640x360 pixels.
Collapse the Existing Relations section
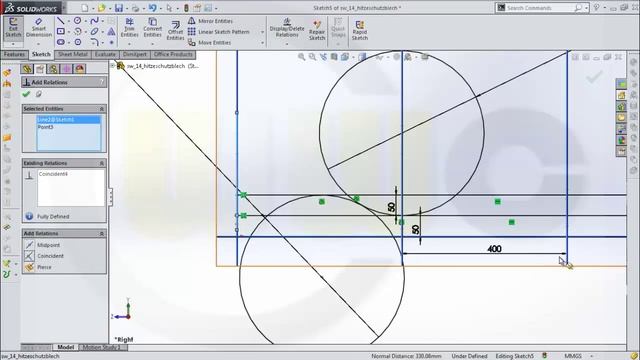tap(102, 163)
